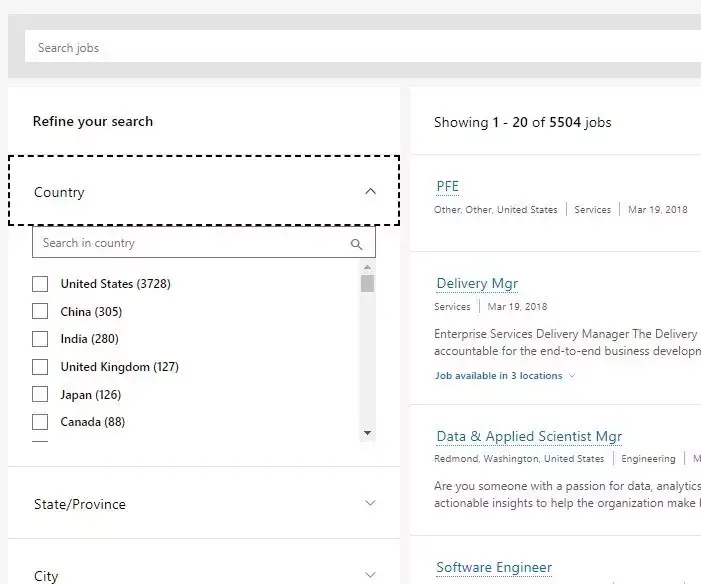Enable the India (280) filter checkbox

coord(40,339)
